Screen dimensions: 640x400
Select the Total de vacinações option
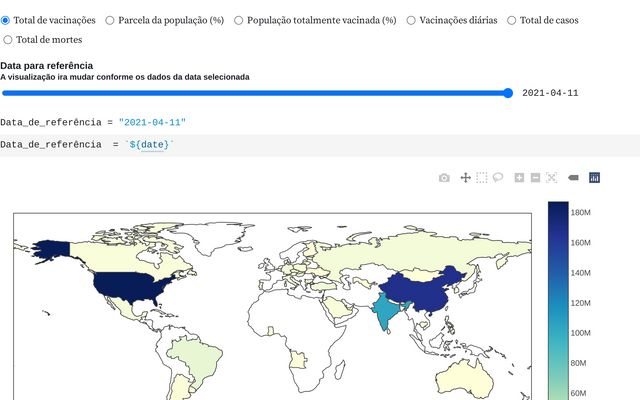tap(6, 20)
